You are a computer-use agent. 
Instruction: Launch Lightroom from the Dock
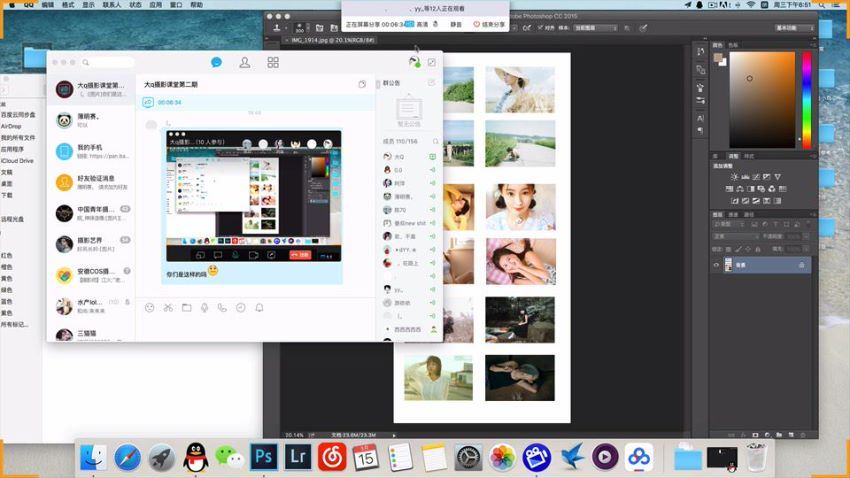coord(297,457)
